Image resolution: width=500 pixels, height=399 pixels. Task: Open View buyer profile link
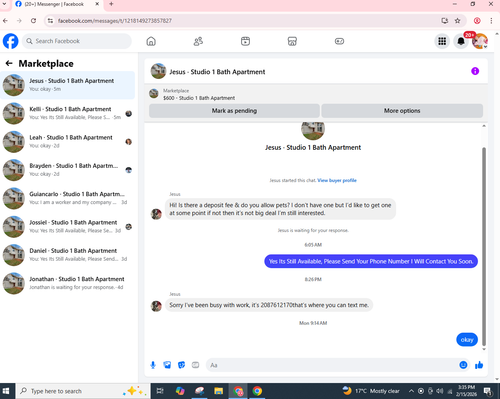click(x=337, y=180)
